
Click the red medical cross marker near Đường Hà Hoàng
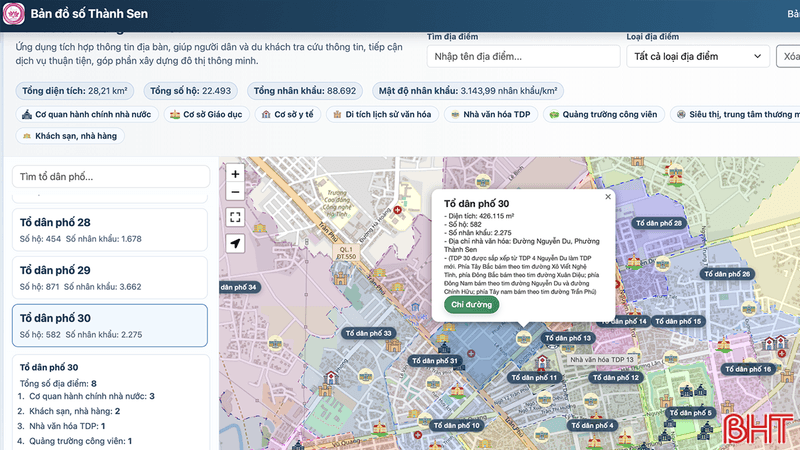tap(397, 210)
